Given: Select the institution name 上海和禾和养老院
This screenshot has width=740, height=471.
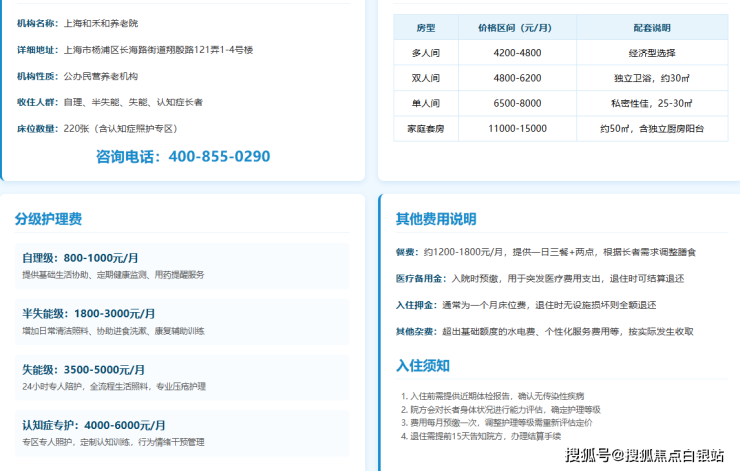Looking at the screenshot, I should pyautogui.click(x=101, y=23).
